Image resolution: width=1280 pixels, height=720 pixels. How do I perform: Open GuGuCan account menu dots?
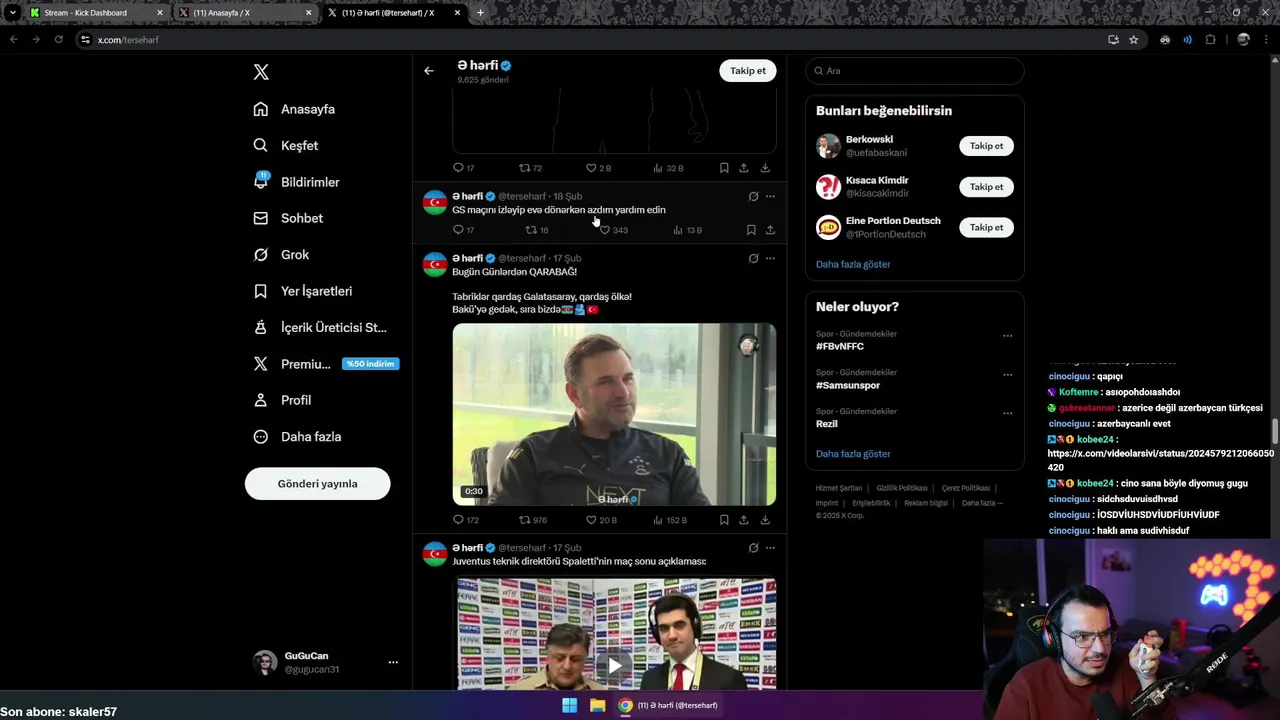(x=393, y=662)
